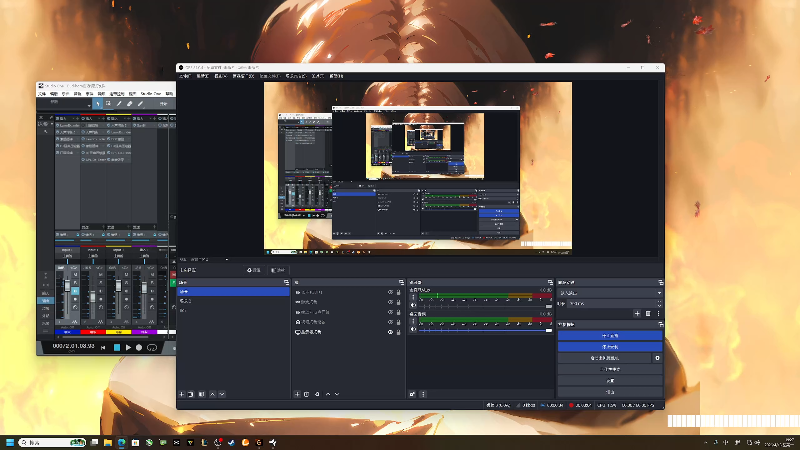Open audio mixer advanced properties gear icon
Image resolution: width=800 pixels, height=450 pixels.
coord(413,394)
